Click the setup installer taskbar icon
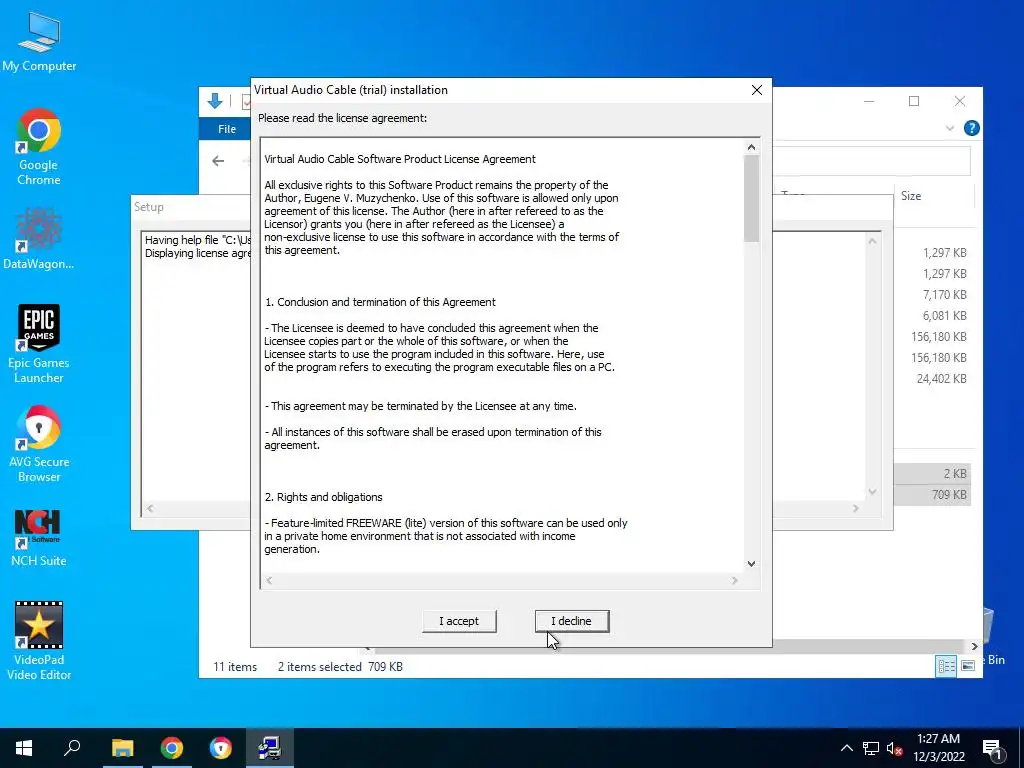 coord(270,748)
